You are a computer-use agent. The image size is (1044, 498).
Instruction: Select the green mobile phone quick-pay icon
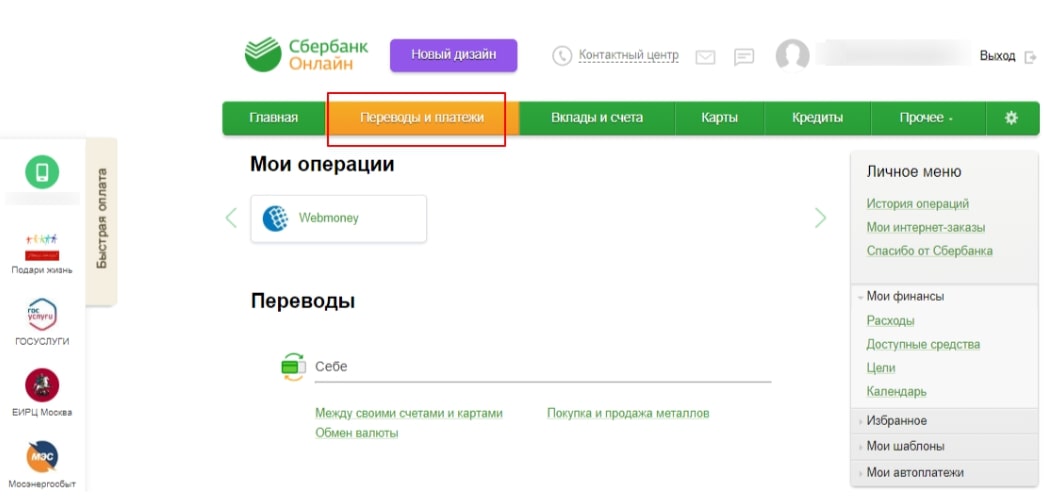pyautogui.click(x=42, y=172)
